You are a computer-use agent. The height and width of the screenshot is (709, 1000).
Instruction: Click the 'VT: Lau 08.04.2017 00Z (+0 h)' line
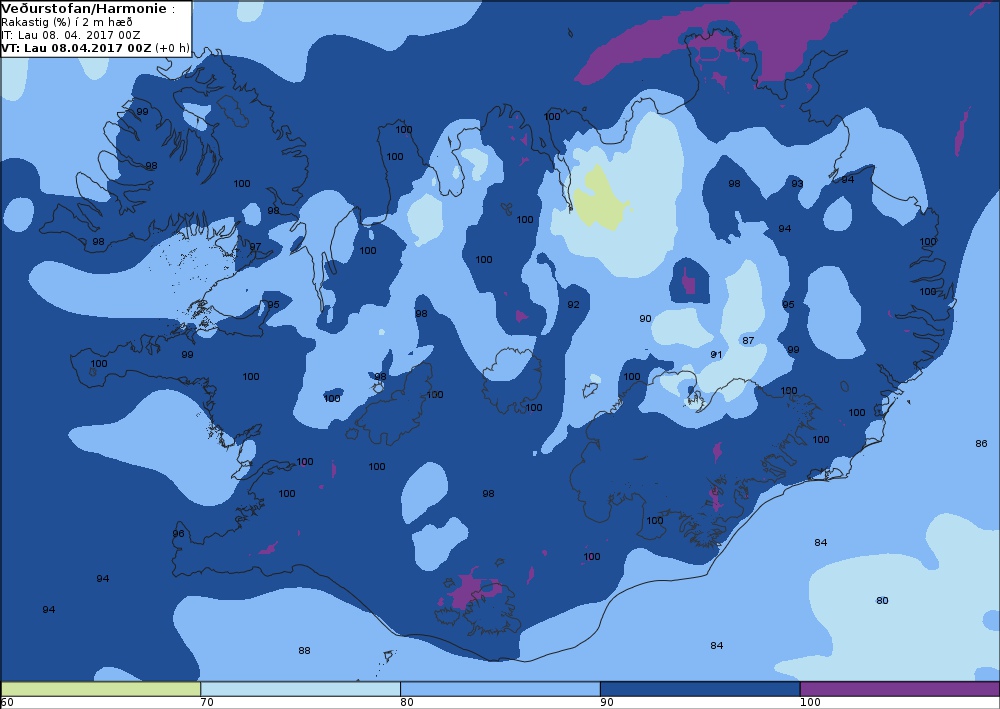[x=96, y=48]
